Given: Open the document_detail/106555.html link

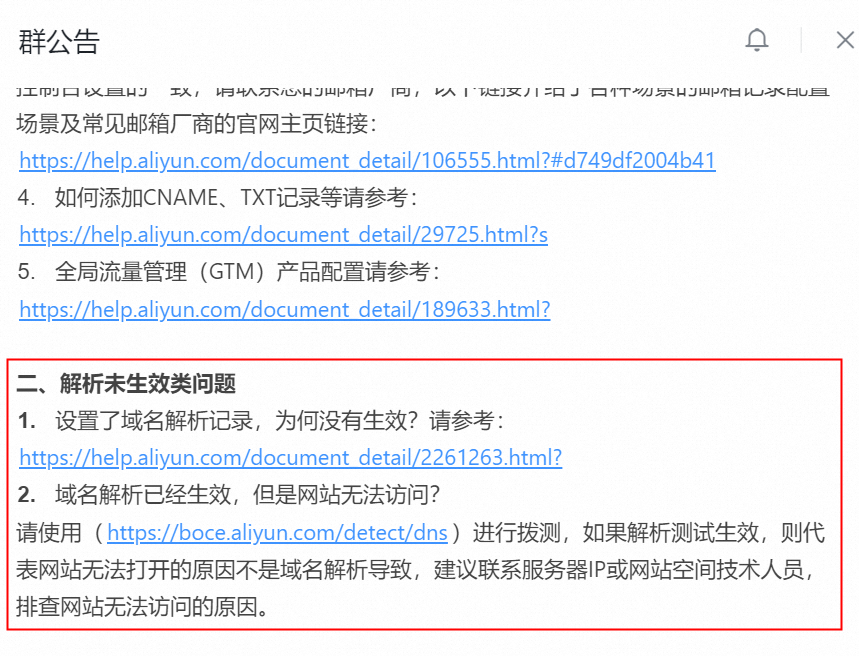Looking at the screenshot, I should (x=367, y=161).
